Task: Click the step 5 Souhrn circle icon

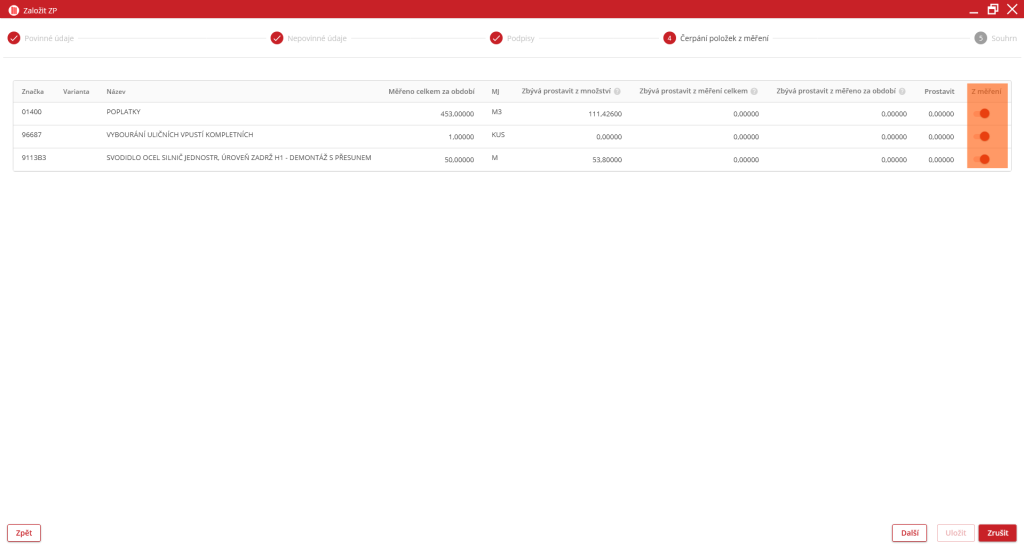Action: coord(980,38)
